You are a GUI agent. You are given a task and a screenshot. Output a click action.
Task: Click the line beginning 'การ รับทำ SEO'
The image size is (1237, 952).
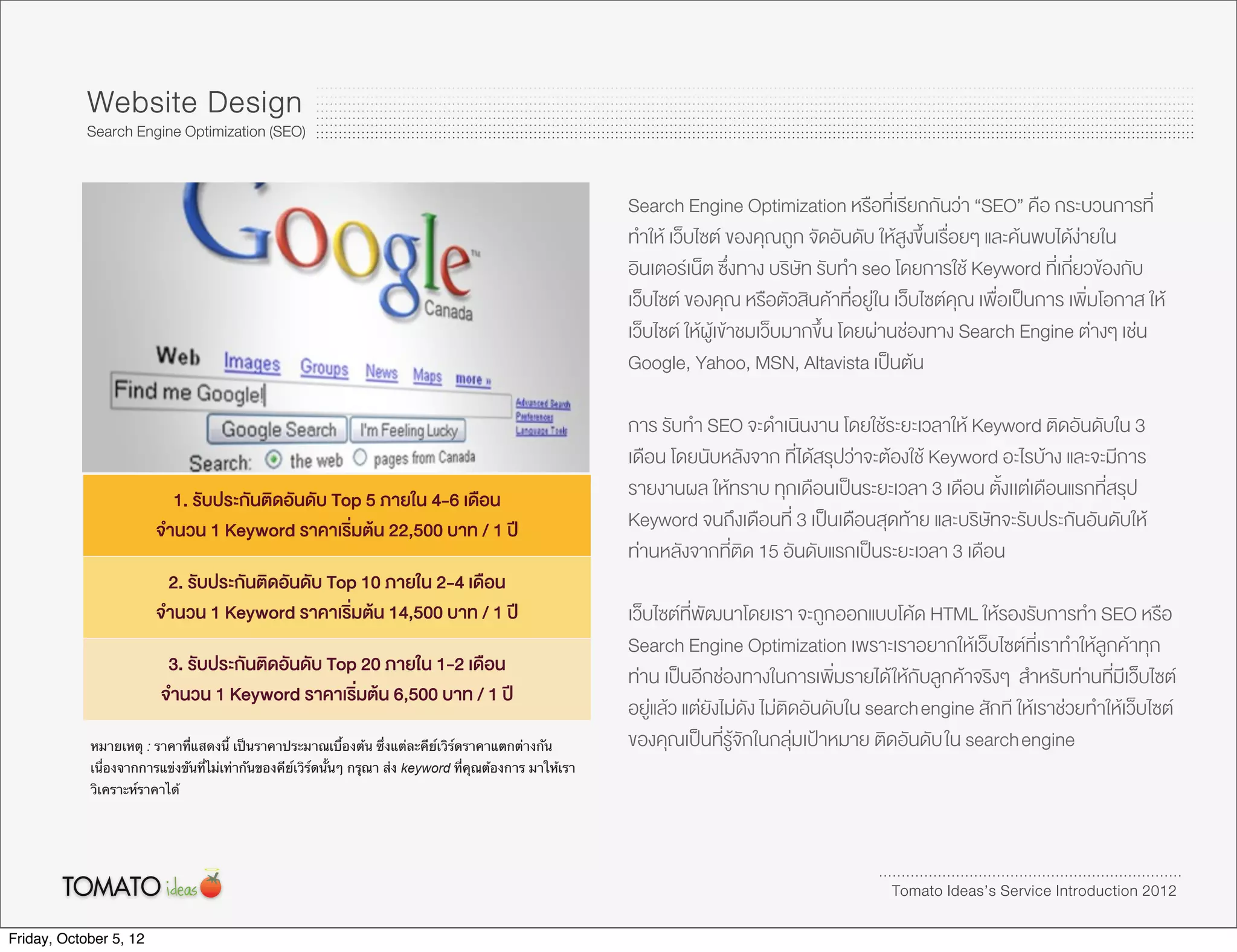[887, 425]
